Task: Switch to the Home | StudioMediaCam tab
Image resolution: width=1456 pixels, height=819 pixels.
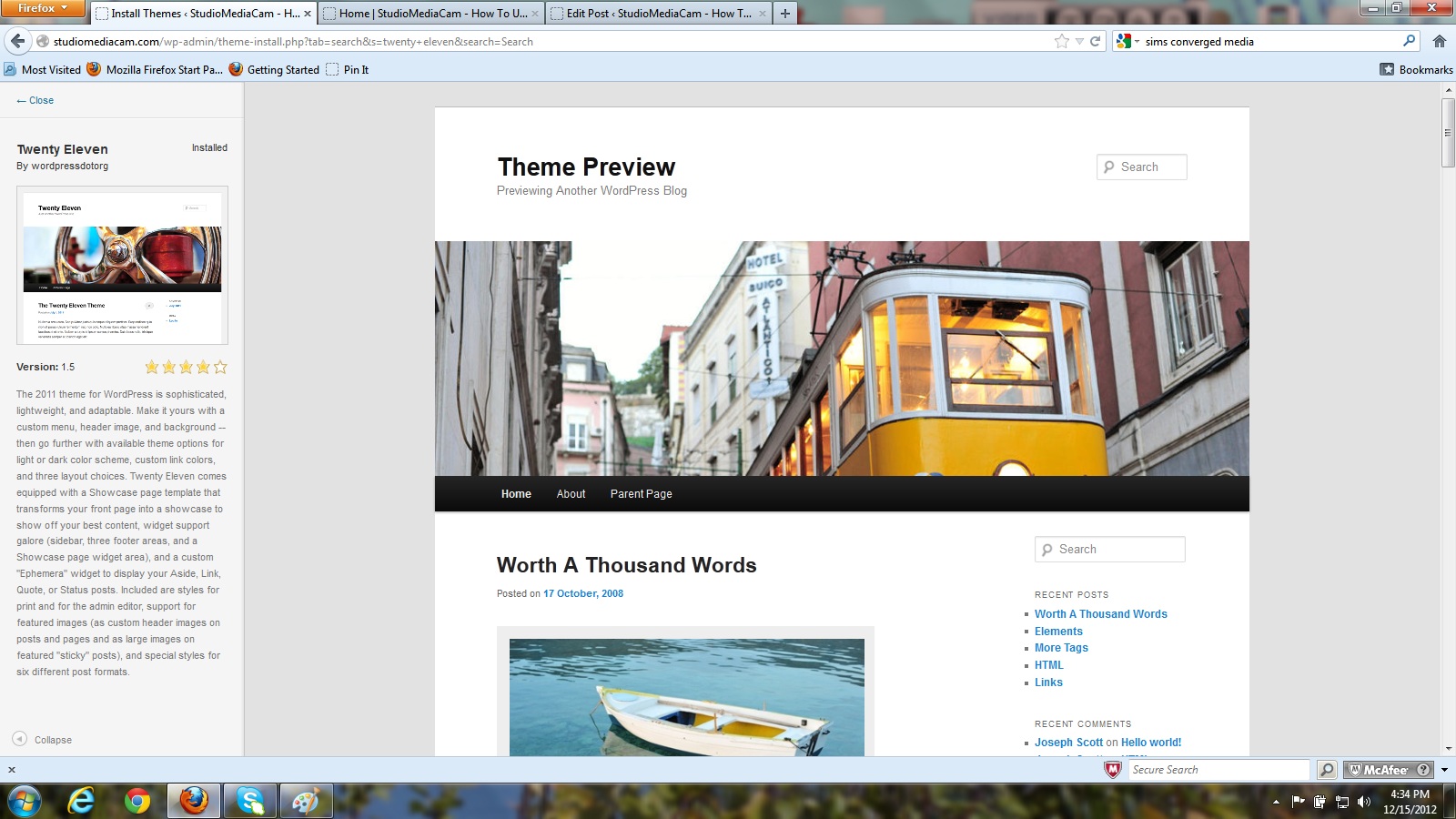Action: coord(430,14)
